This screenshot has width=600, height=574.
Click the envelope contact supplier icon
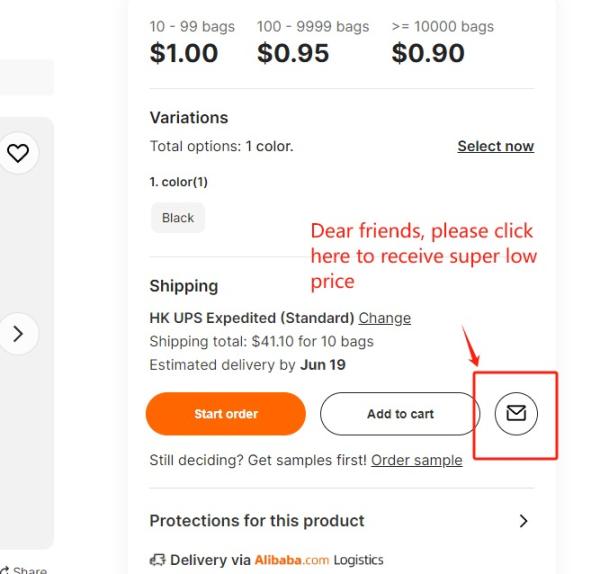pos(516,414)
